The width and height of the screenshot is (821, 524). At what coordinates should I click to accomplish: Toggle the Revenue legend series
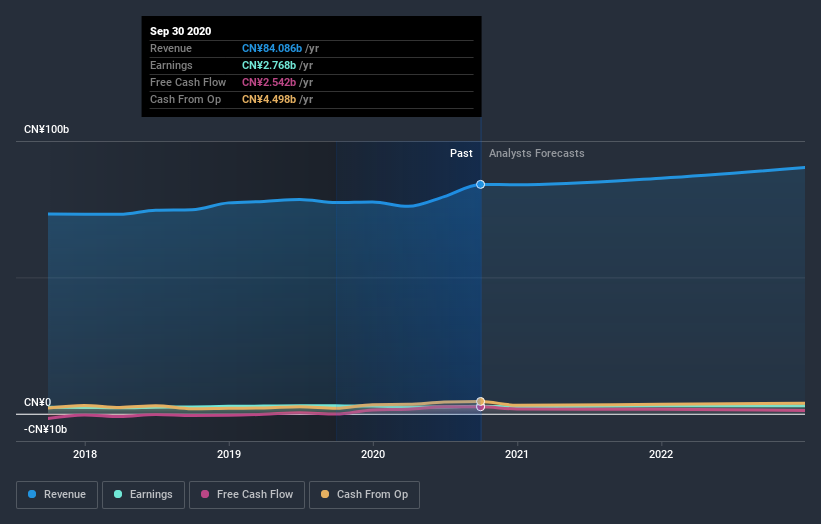click(57, 495)
